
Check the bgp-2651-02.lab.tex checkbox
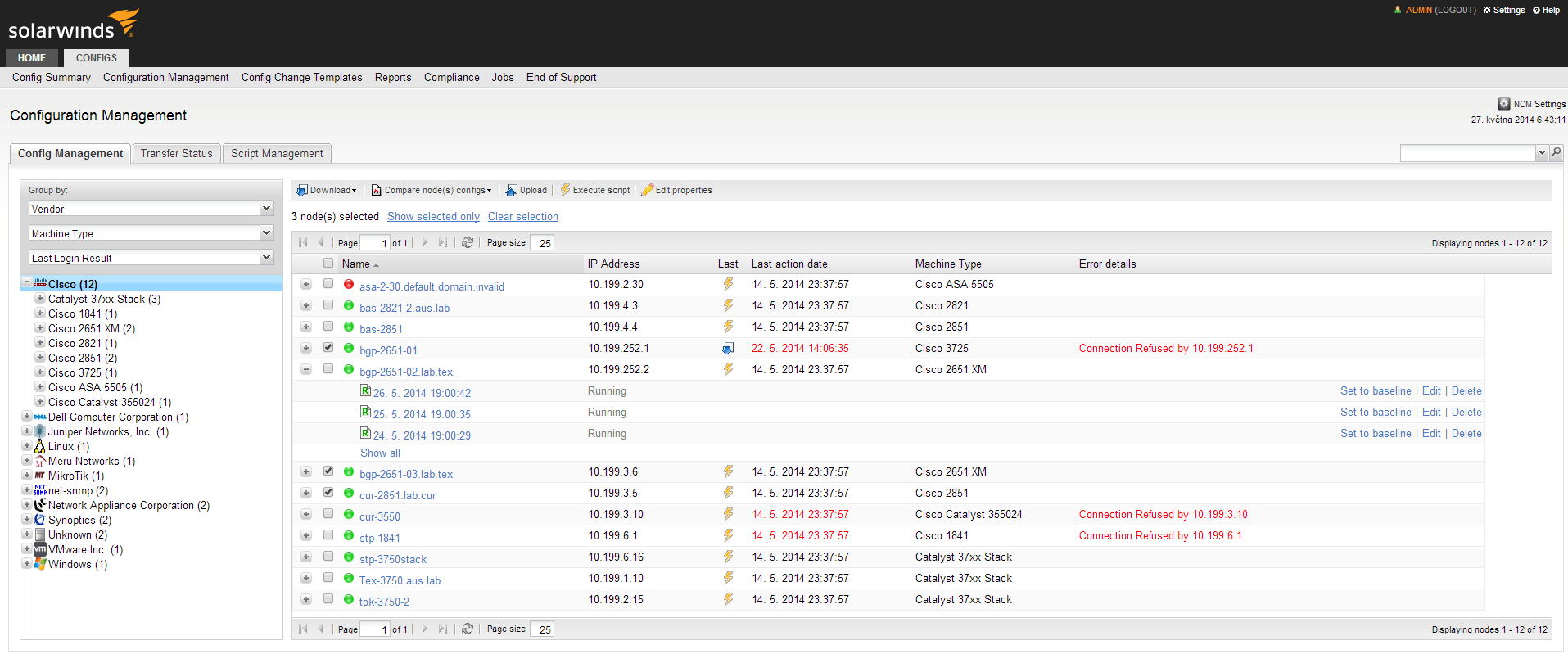point(328,368)
